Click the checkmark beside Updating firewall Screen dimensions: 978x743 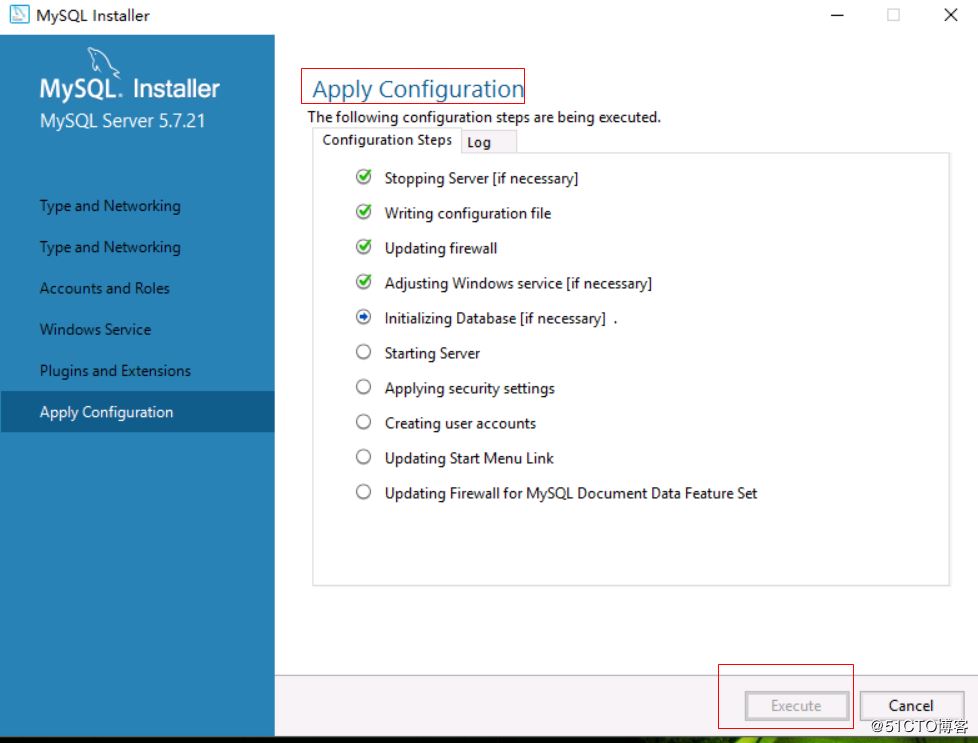tap(364, 246)
